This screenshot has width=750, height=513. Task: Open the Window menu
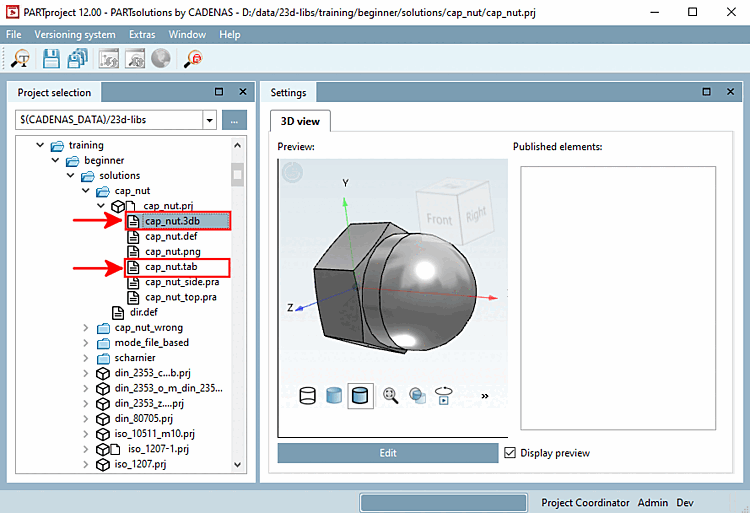click(187, 34)
